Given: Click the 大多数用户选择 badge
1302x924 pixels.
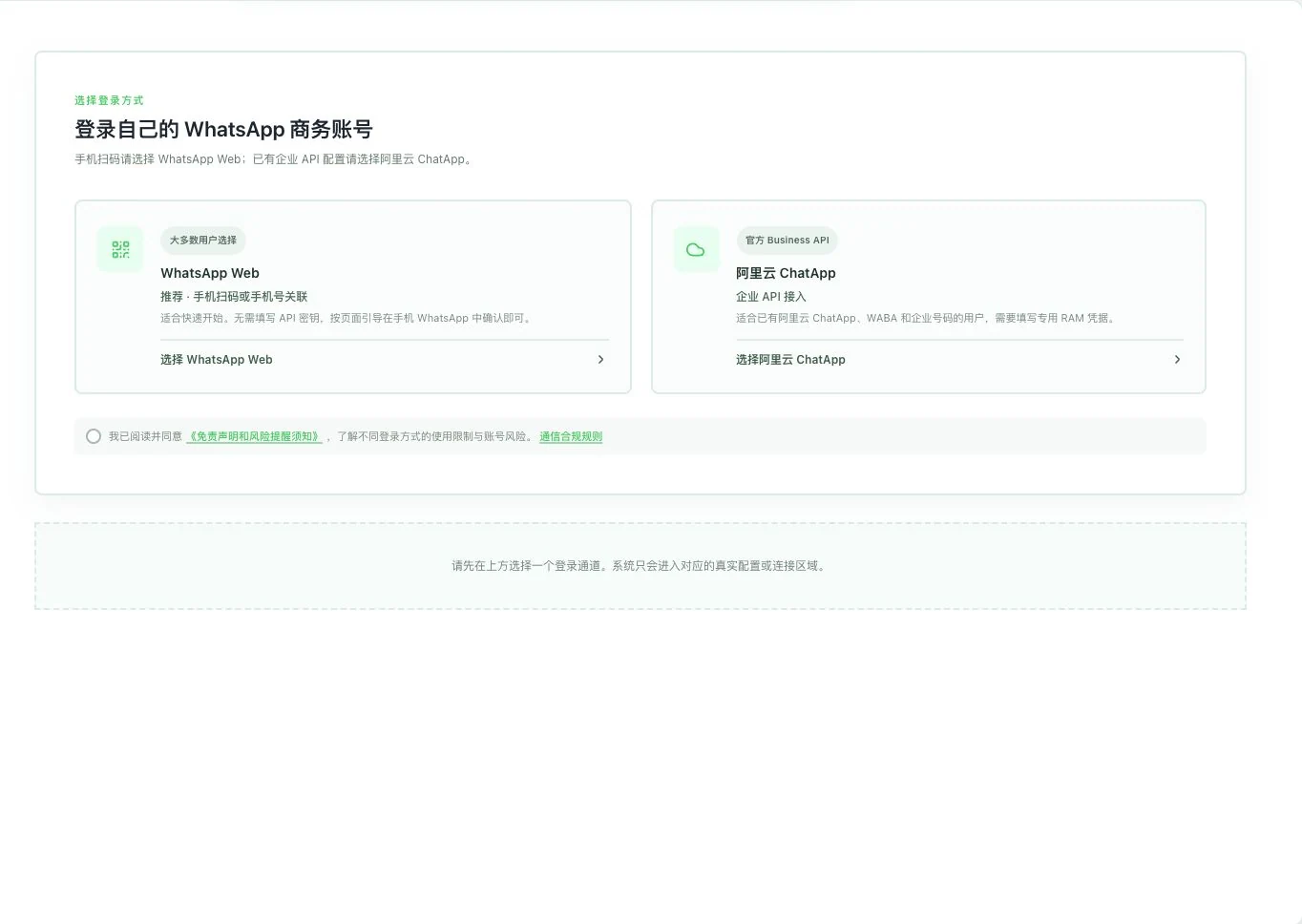Looking at the screenshot, I should click(x=203, y=241).
